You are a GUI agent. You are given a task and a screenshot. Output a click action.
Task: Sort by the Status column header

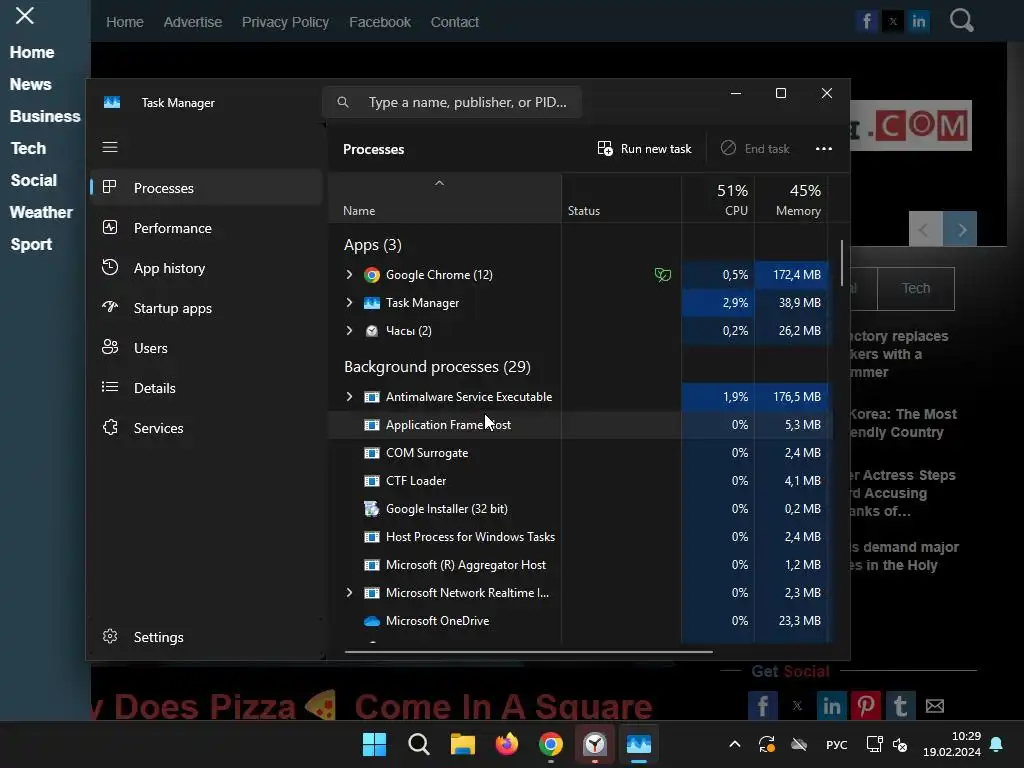[621, 199]
